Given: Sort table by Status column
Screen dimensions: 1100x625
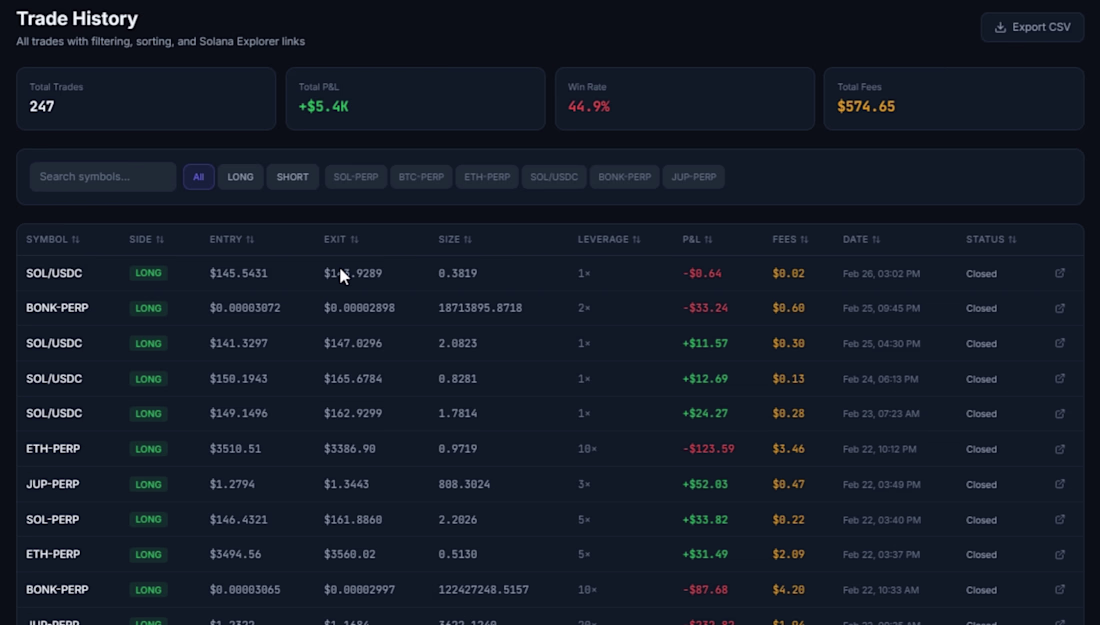Looking at the screenshot, I should (991, 239).
